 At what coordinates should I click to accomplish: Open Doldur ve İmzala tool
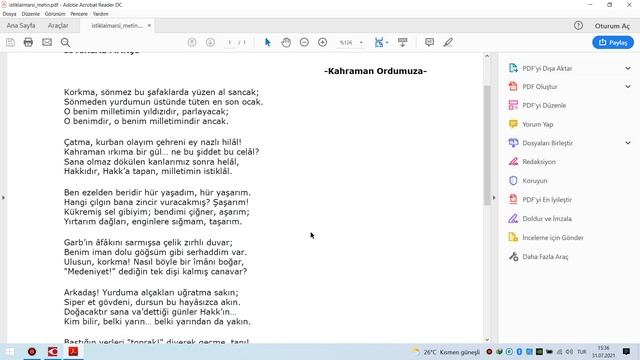(x=547, y=218)
